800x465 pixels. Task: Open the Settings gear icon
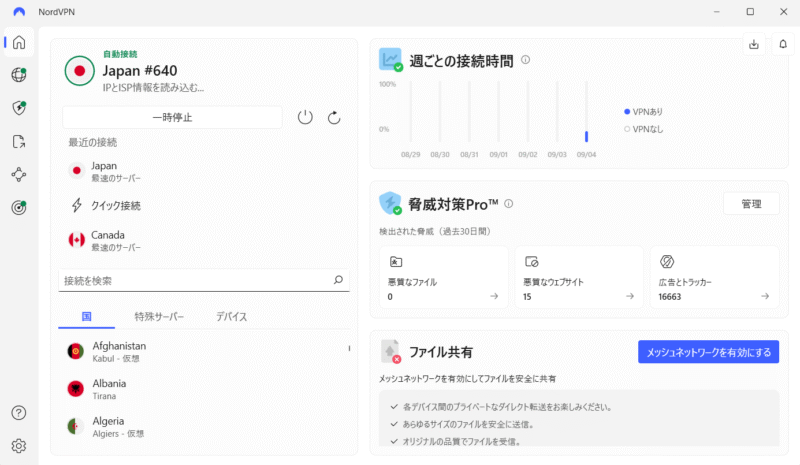pyautogui.click(x=19, y=446)
